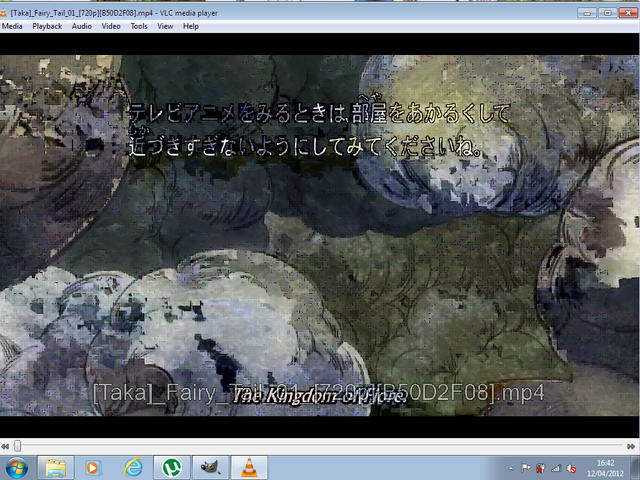640x480 pixels.
Task: Click the slower playback rewind button
Action: pyautogui.click(x=5, y=447)
